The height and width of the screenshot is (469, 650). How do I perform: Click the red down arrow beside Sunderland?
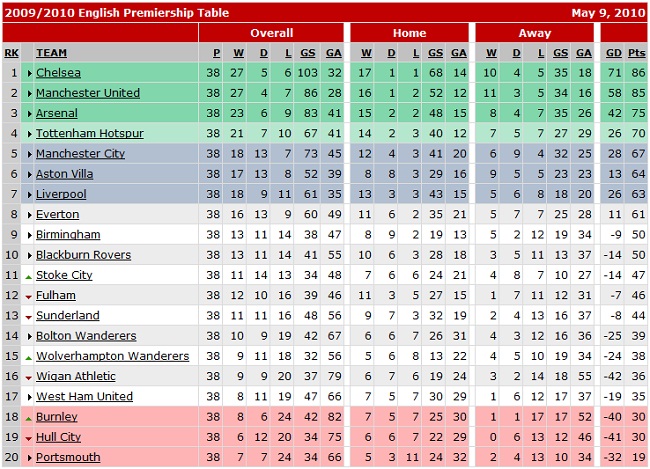click(x=29, y=316)
